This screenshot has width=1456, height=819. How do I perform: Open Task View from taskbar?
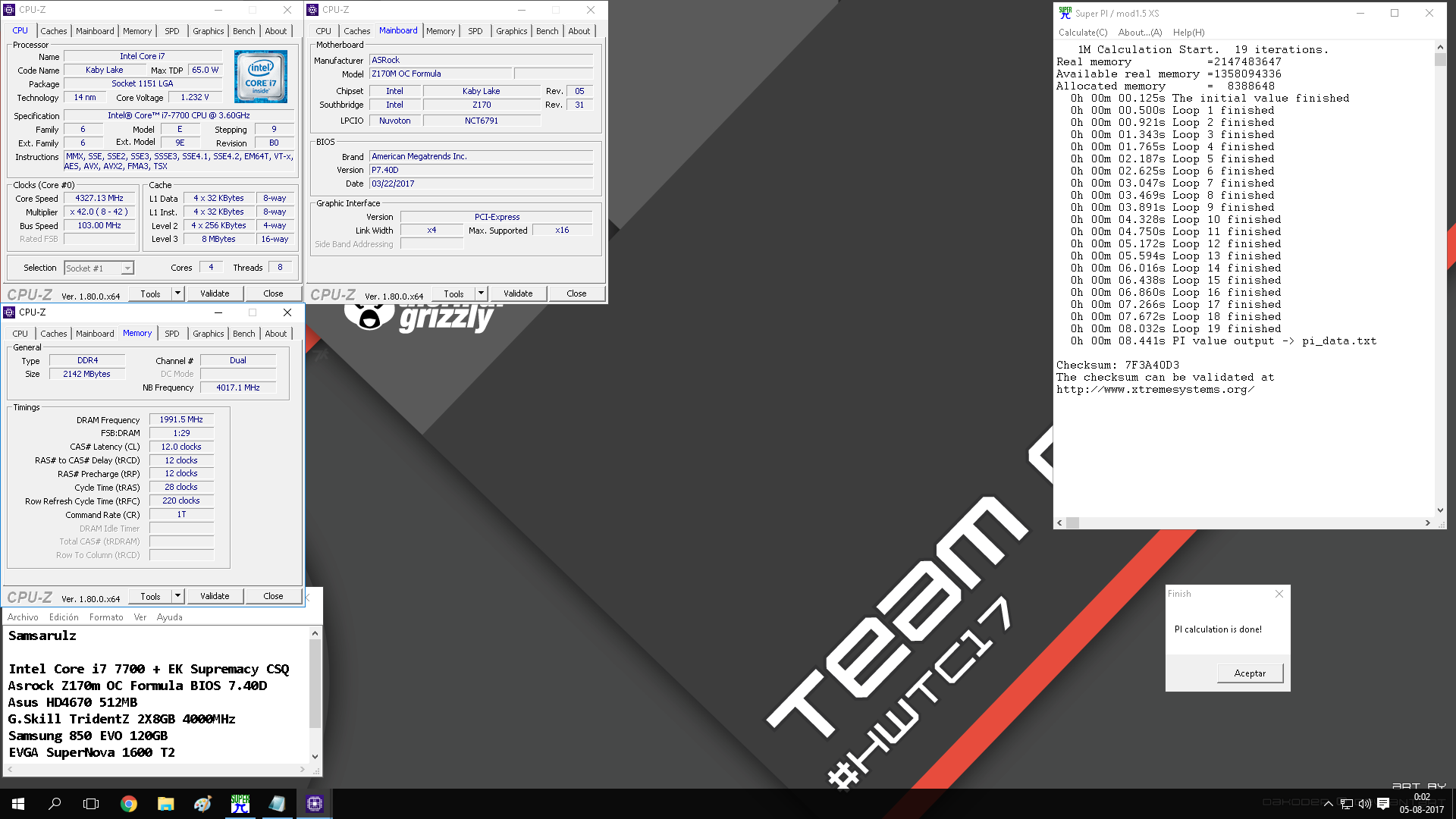(x=91, y=804)
